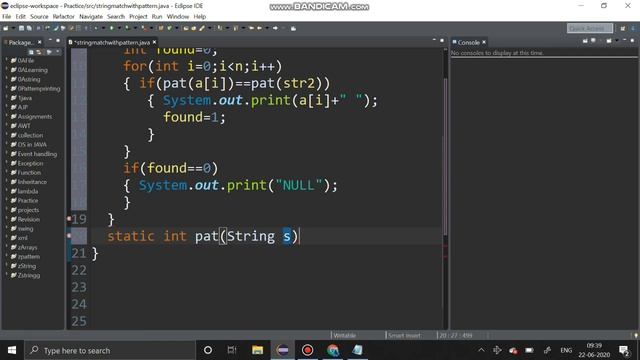Open File Explorer from the taskbar

coord(257,350)
